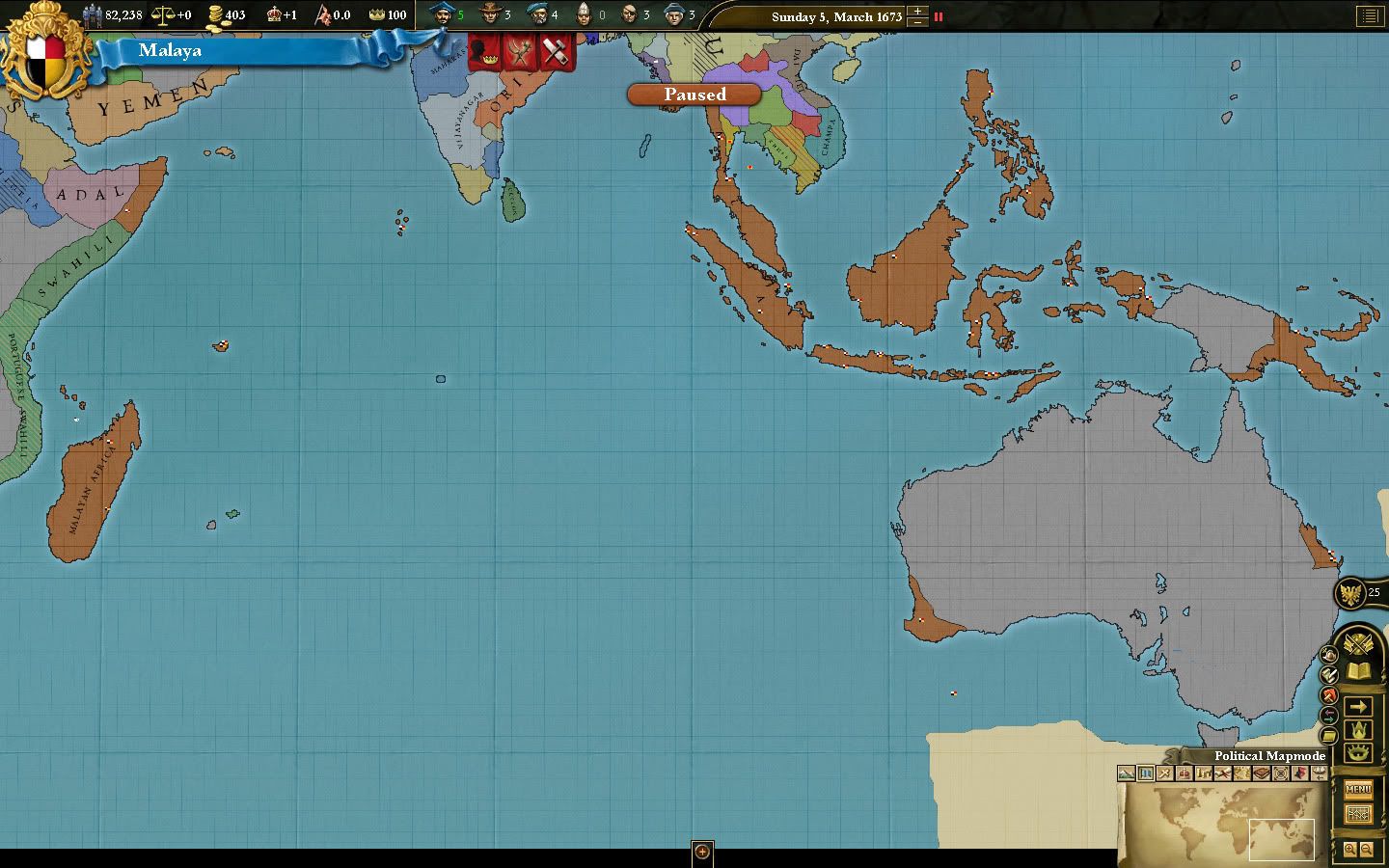The width and height of the screenshot is (1389, 868).
Task: Switch to the fifth mapmode icon with figures
Action: 1203,773
